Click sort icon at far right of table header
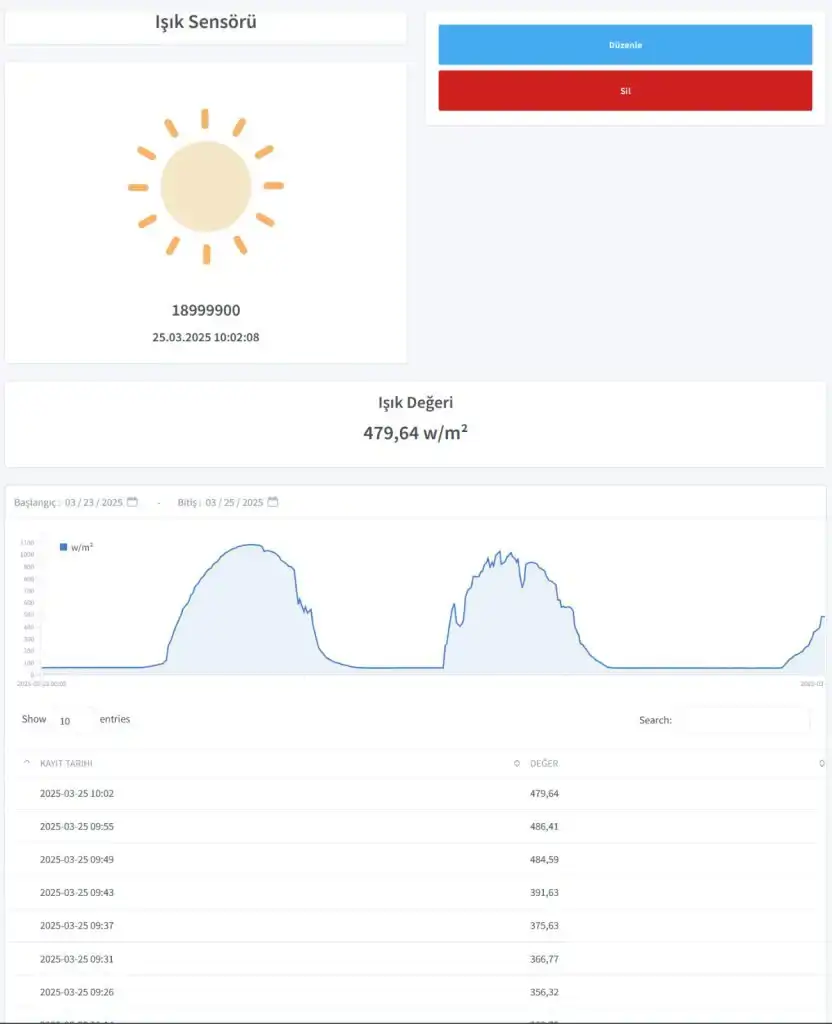 click(822, 763)
